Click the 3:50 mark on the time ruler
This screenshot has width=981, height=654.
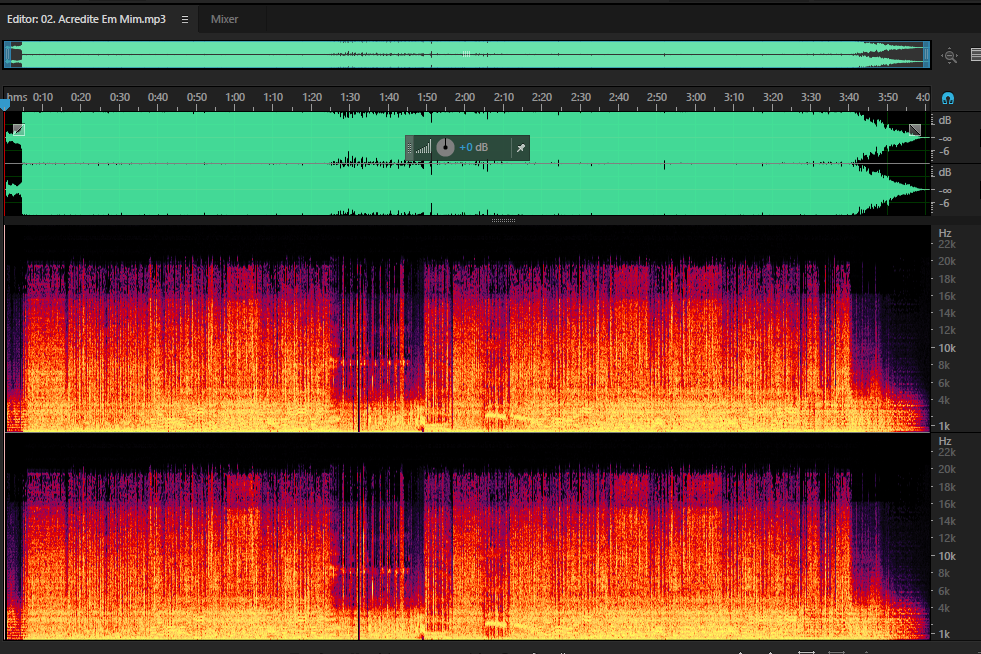click(x=888, y=97)
